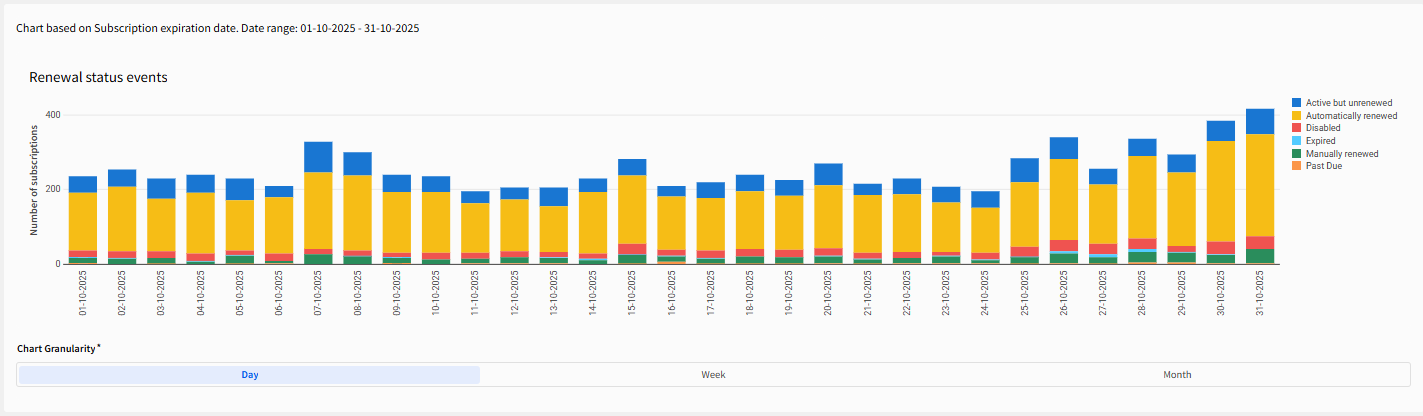
Task: Click the 30-10-2025 yellow bar segment
Action: coord(1221,191)
